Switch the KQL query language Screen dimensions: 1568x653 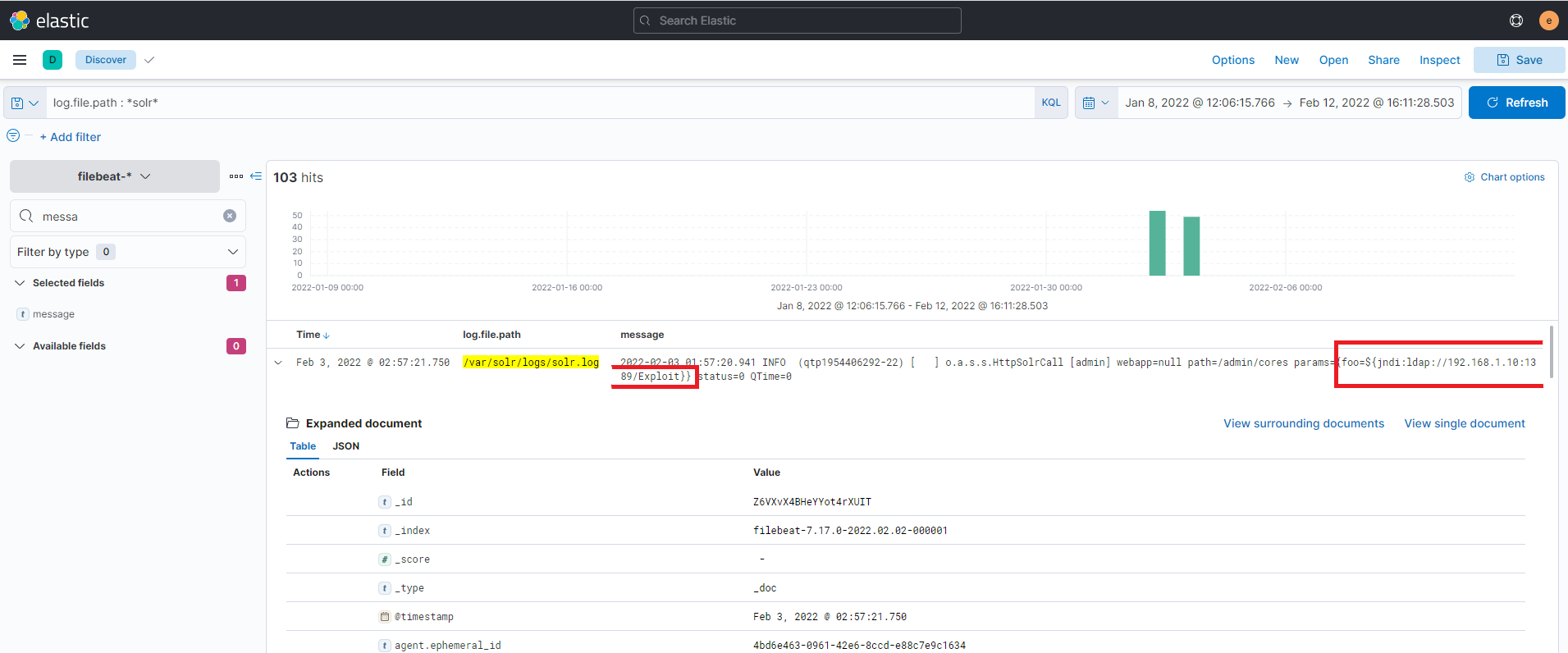pos(1050,103)
